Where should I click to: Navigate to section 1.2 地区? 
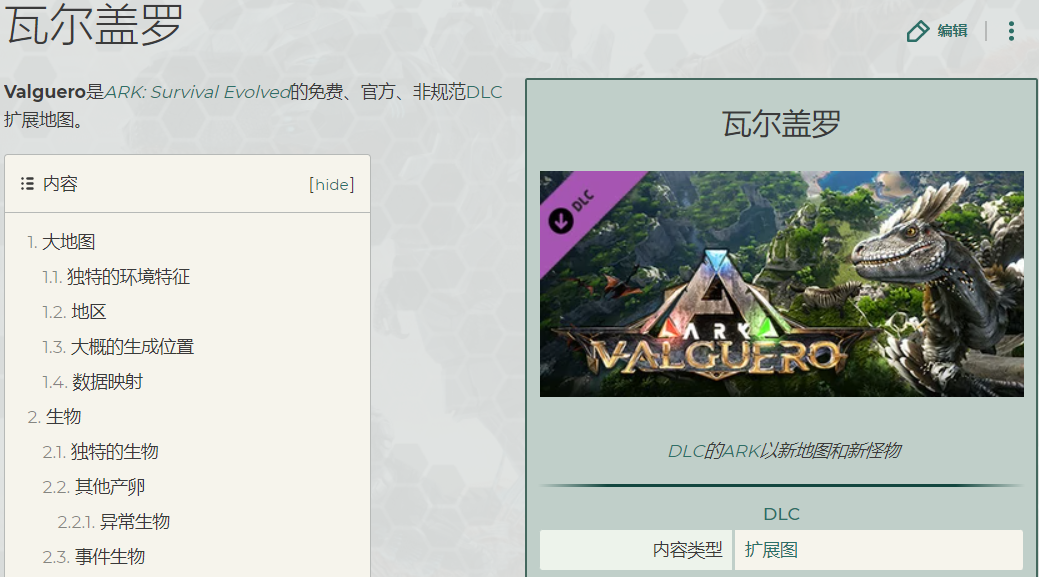point(89,312)
